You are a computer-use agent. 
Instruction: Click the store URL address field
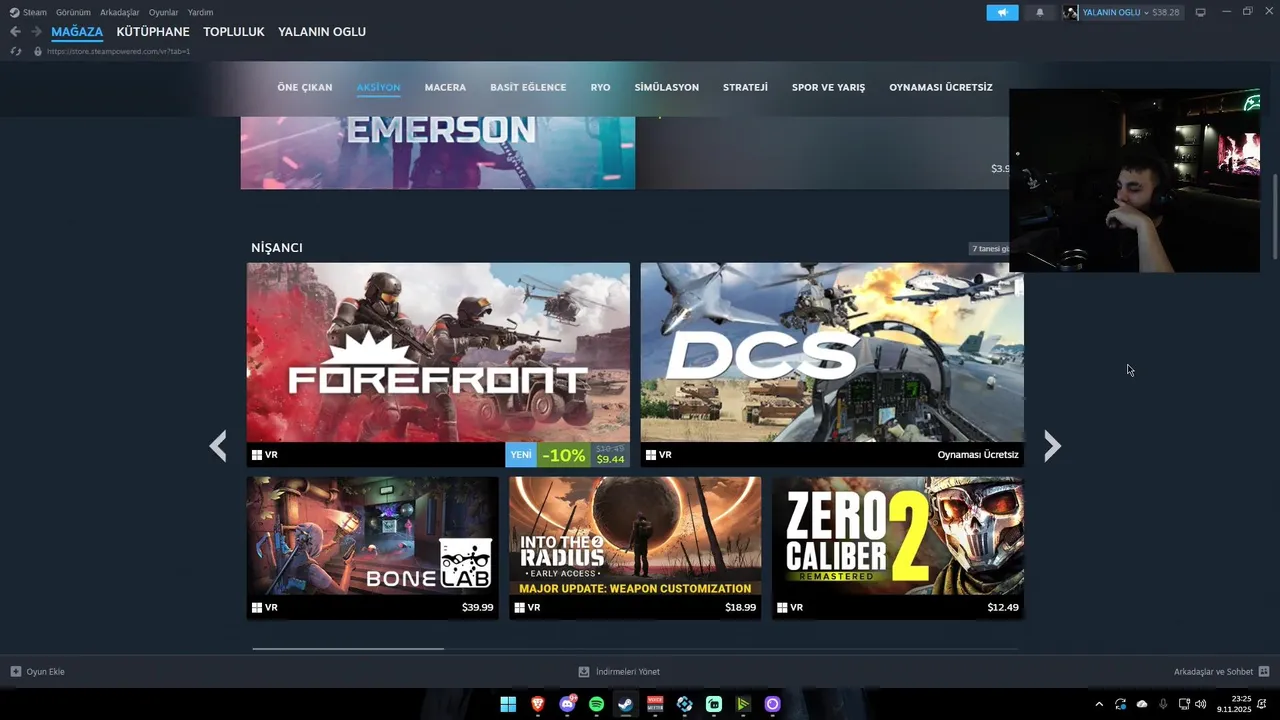point(118,51)
